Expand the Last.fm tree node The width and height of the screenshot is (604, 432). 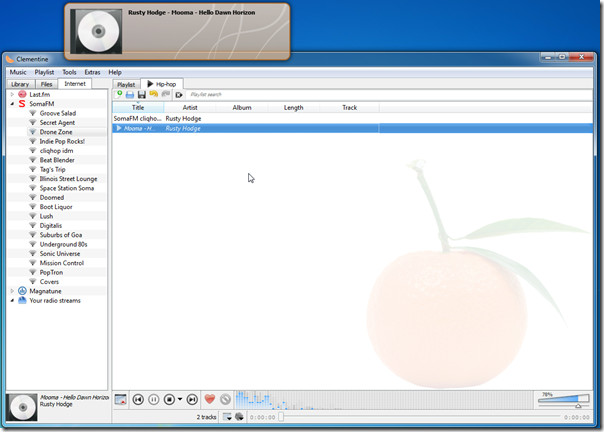pyautogui.click(x=12, y=94)
